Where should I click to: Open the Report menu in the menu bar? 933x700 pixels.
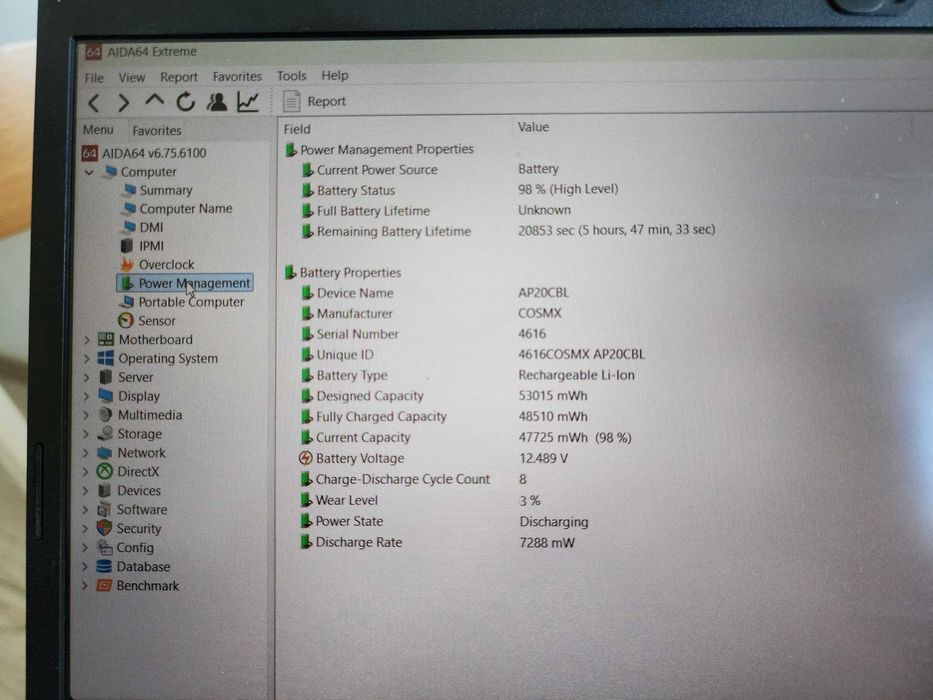(179, 77)
